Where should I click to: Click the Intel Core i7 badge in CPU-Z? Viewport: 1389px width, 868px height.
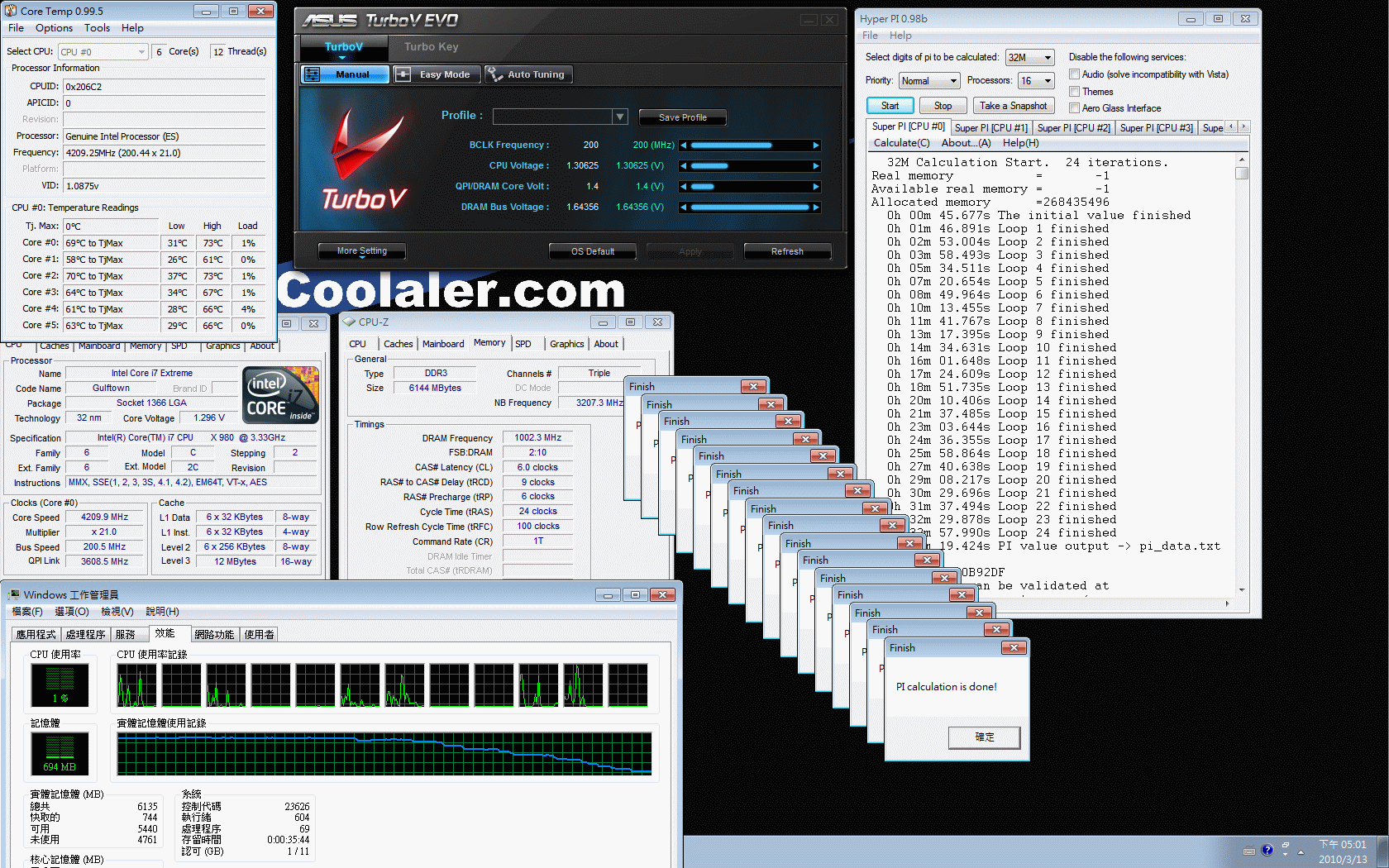[281, 395]
